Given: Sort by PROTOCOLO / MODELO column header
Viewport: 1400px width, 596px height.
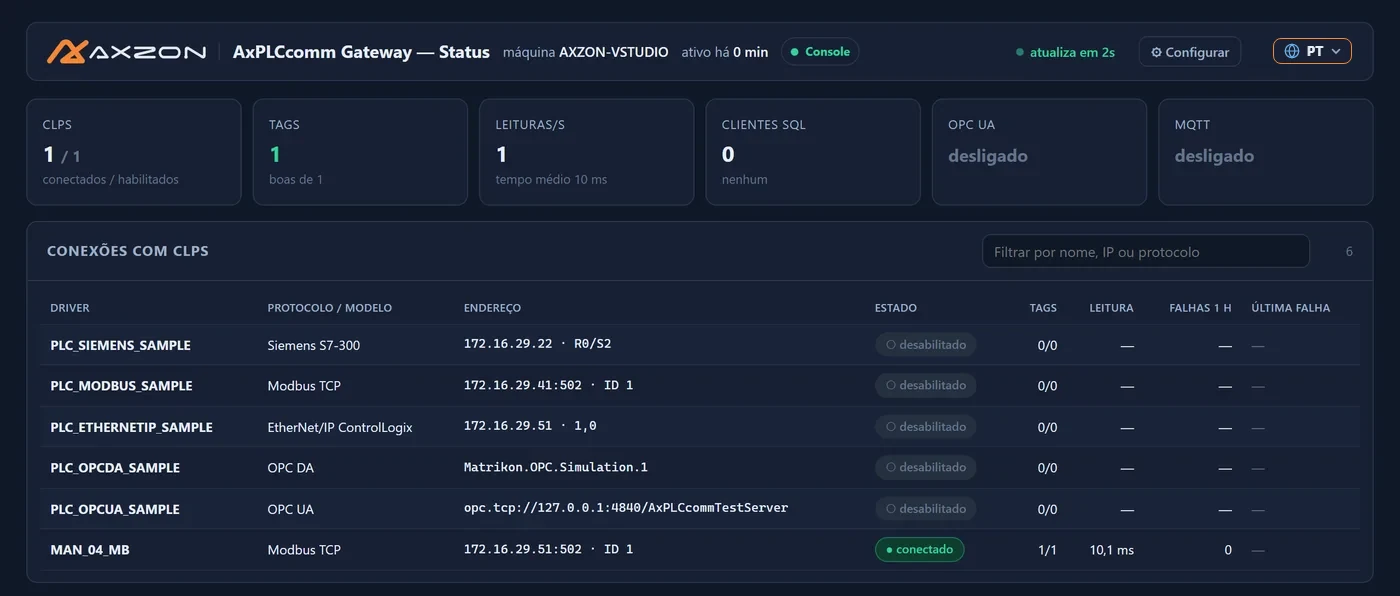Looking at the screenshot, I should point(330,308).
